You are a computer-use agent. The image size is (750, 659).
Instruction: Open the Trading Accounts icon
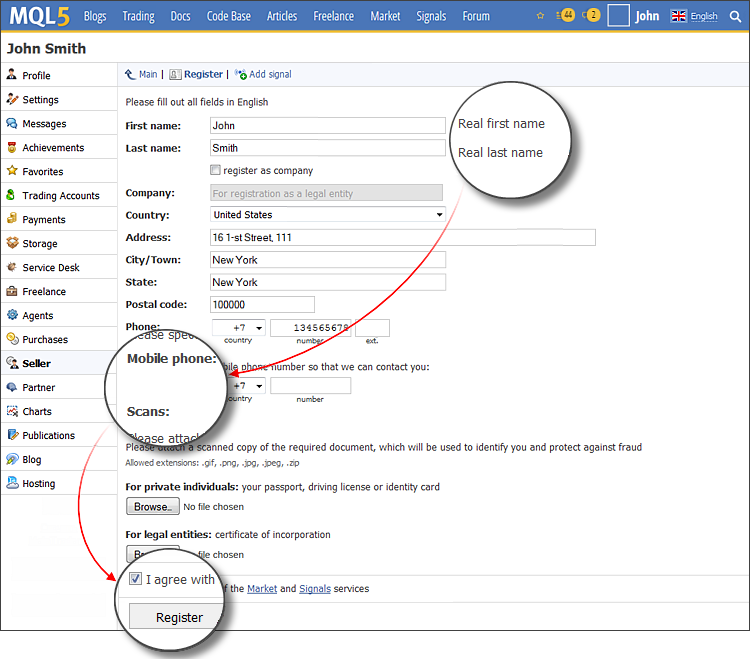(x=11, y=195)
